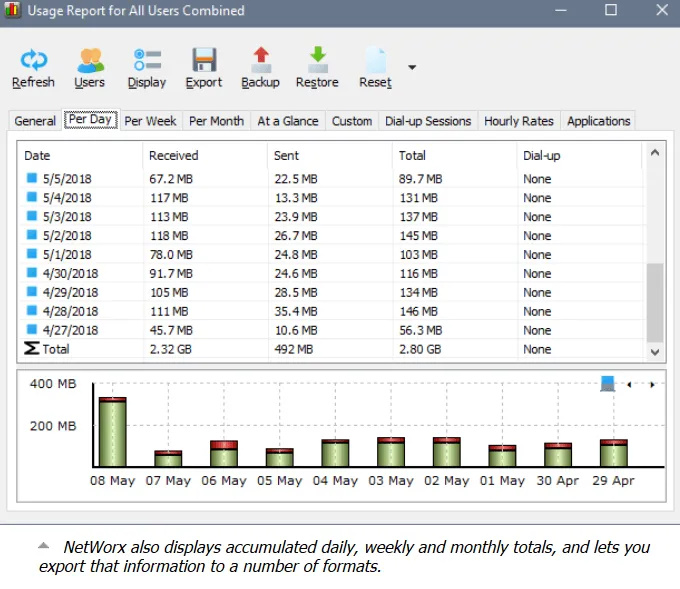
Task: Click the Backup toolbar icon
Action: tap(260, 60)
